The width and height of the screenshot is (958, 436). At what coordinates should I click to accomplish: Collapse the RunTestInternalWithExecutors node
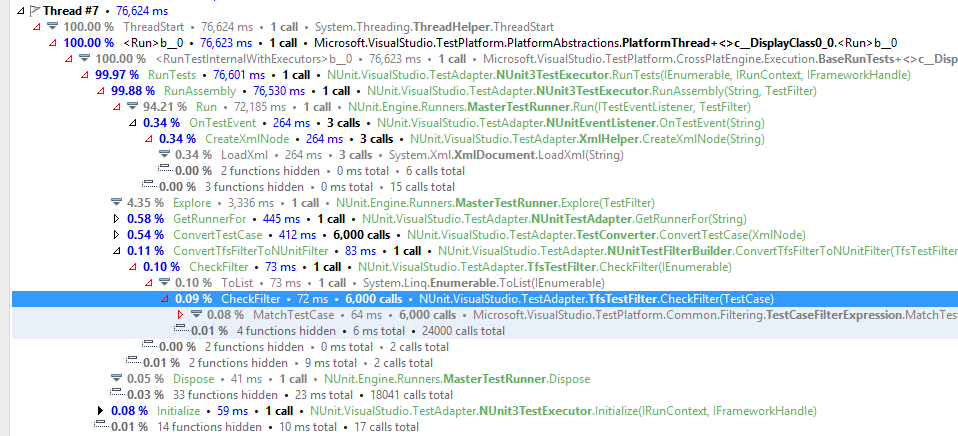pos(68,59)
